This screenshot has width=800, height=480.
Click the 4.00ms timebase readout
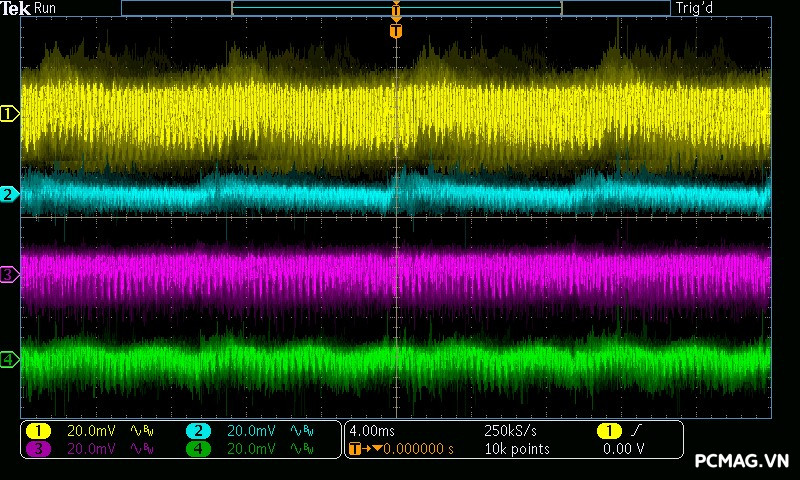pos(373,430)
